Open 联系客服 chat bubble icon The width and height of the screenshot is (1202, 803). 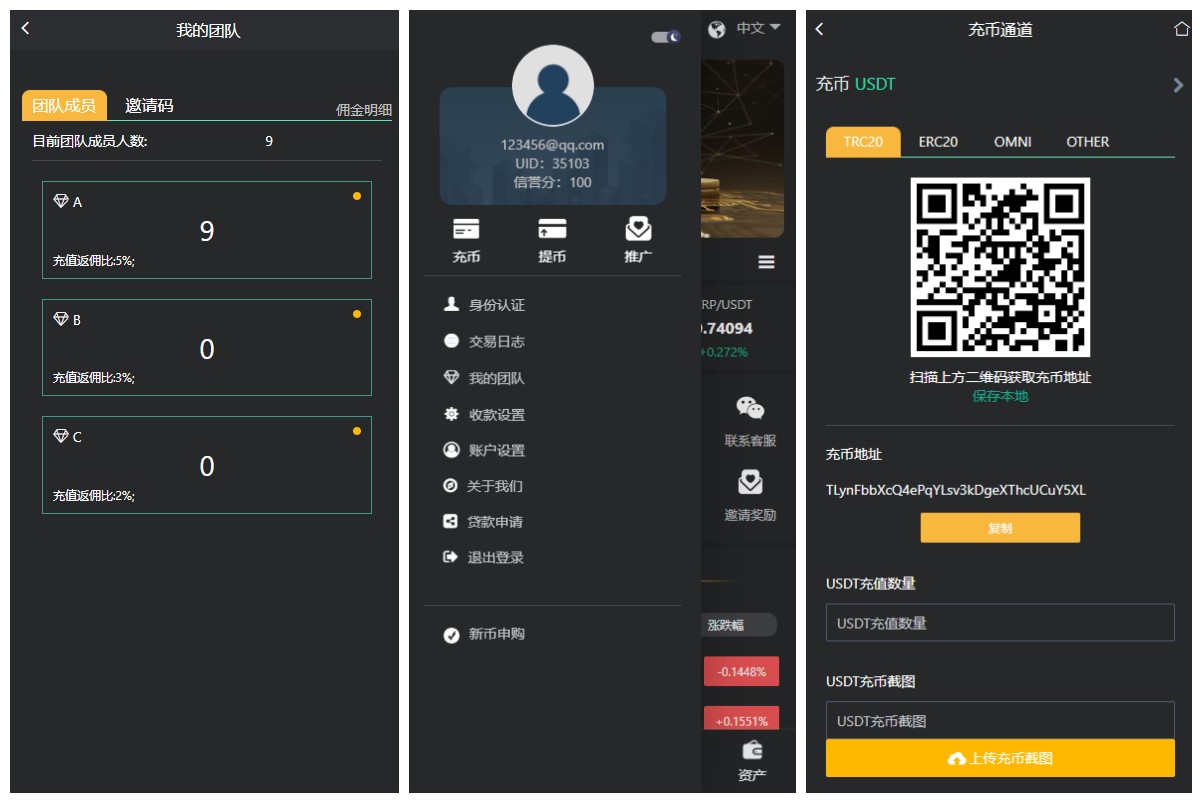click(750, 408)
